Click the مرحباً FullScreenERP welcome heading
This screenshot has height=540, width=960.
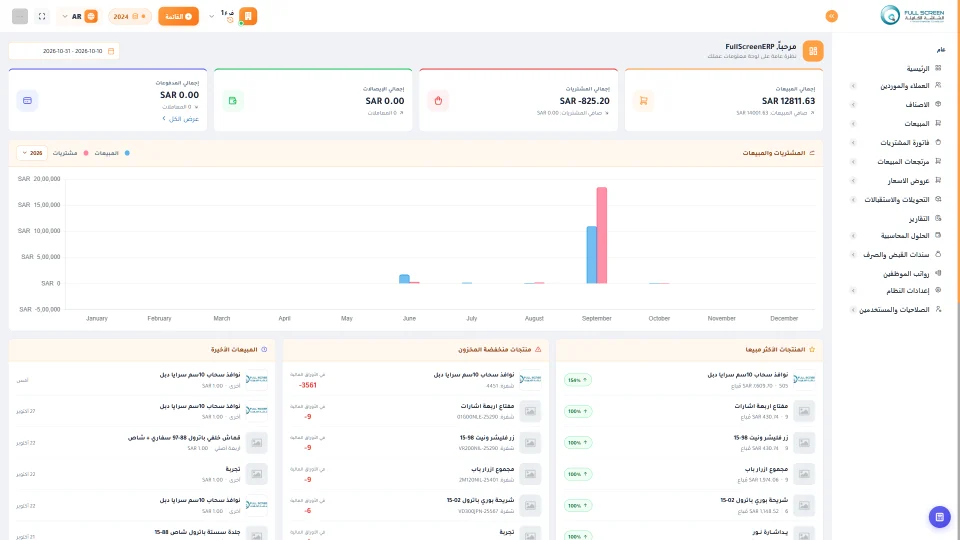click(760, 47)
